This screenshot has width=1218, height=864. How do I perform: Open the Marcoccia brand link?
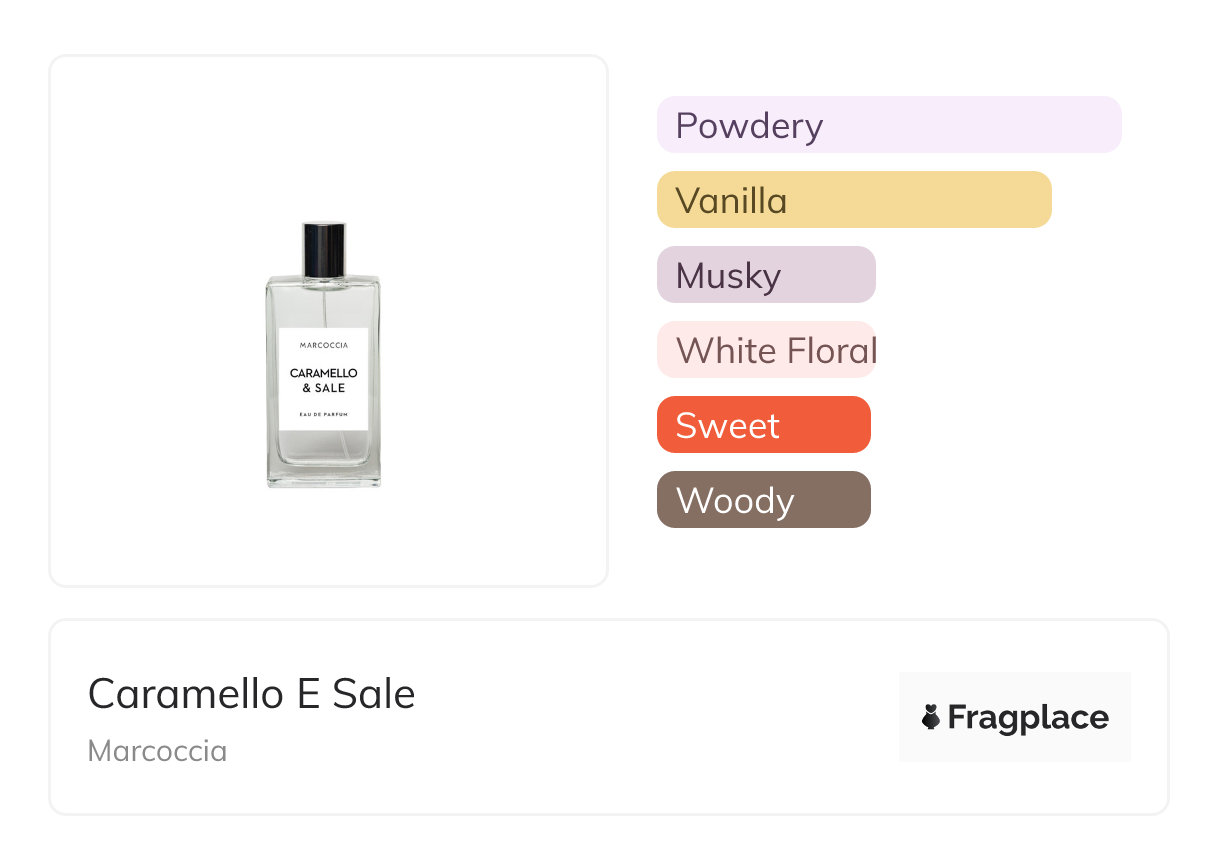pyautogui.click(x=157, y=750)
